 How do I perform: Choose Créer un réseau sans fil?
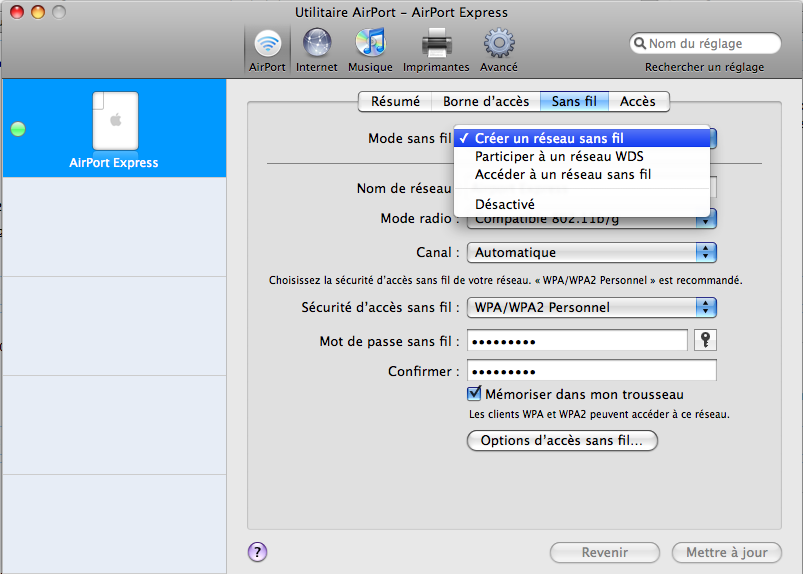(x=582, y=138)
